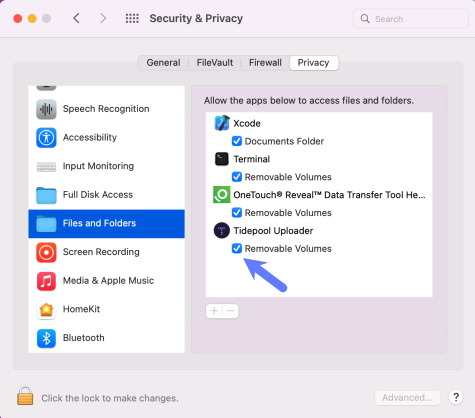Screen dimensions: 475x418
Task: Select HomeKit in the sidebar
Action: [x=107, y=309]
